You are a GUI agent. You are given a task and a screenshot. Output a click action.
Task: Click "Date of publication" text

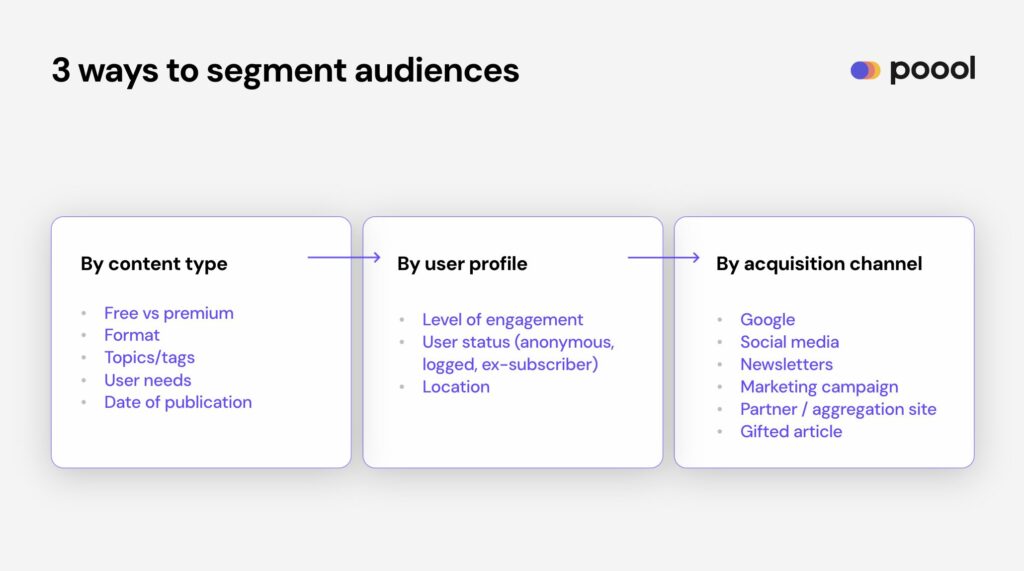(x=178, y=402)
